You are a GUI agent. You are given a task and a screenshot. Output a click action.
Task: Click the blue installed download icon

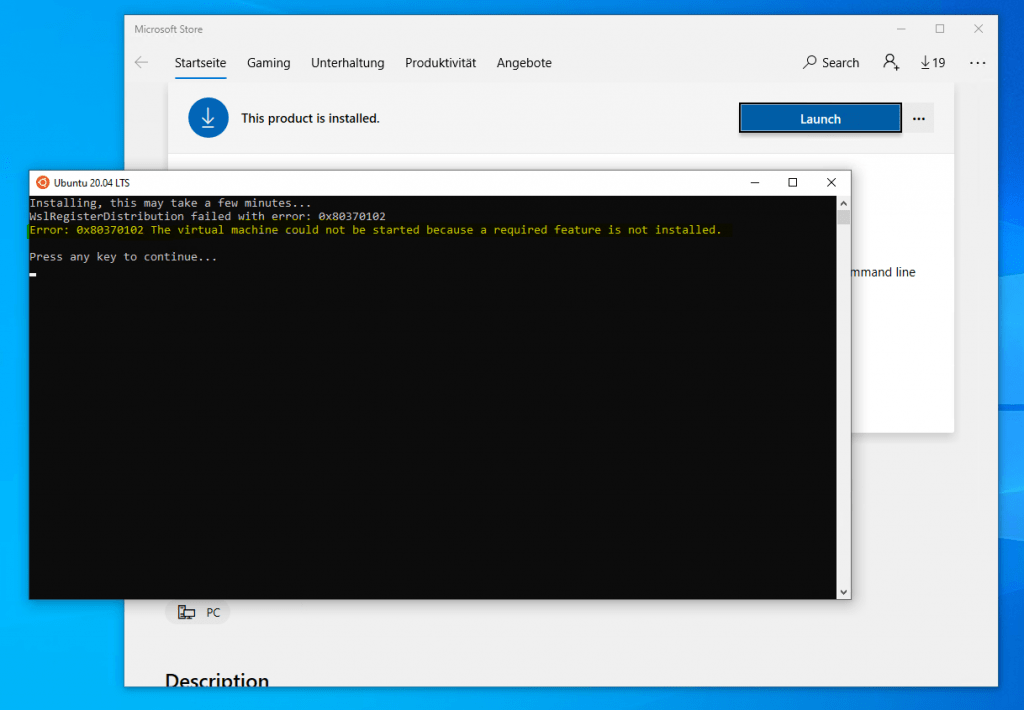[208, 118]
